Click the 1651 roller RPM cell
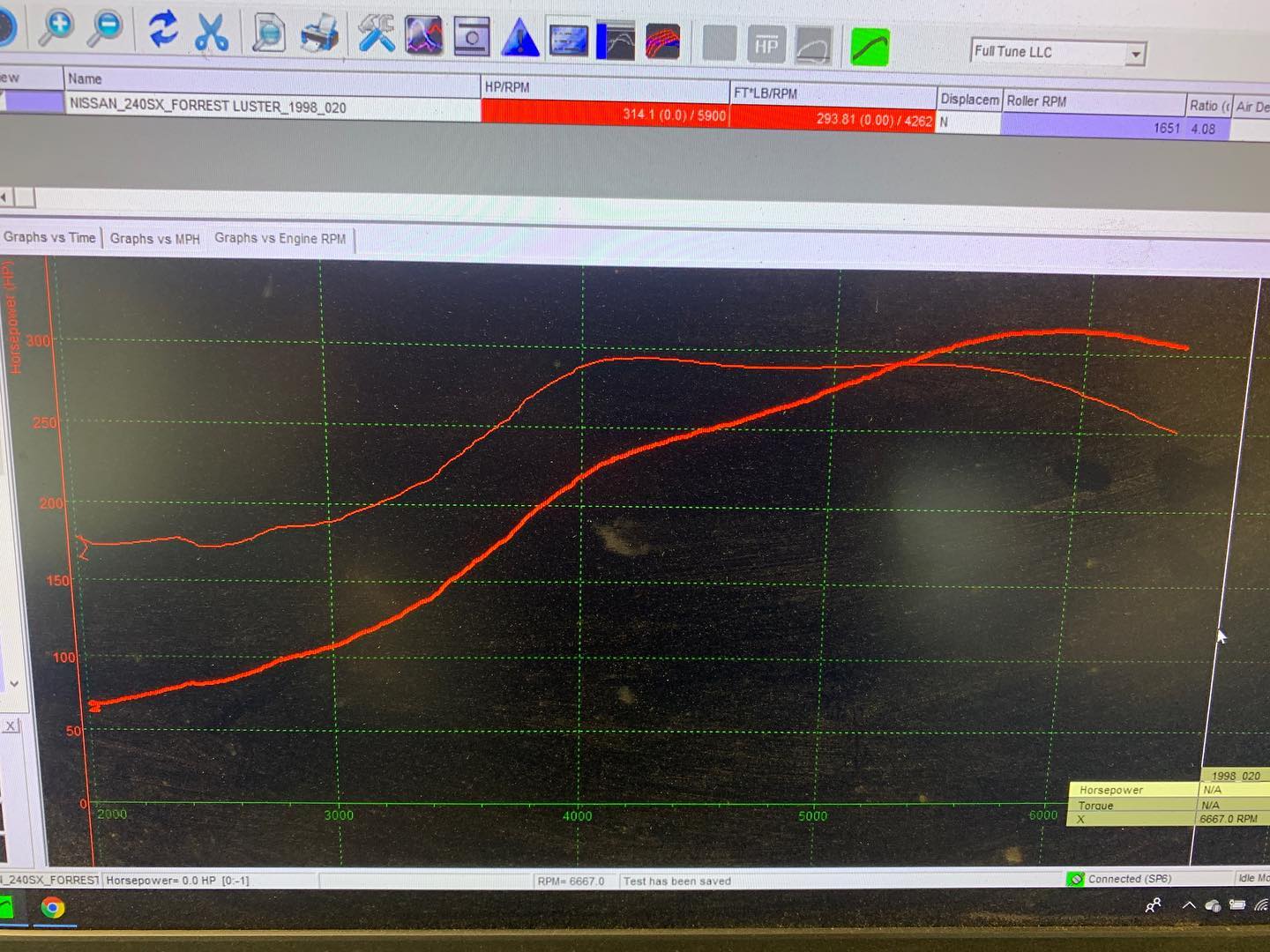The image size is (1270, 952). click(1094, 127)
